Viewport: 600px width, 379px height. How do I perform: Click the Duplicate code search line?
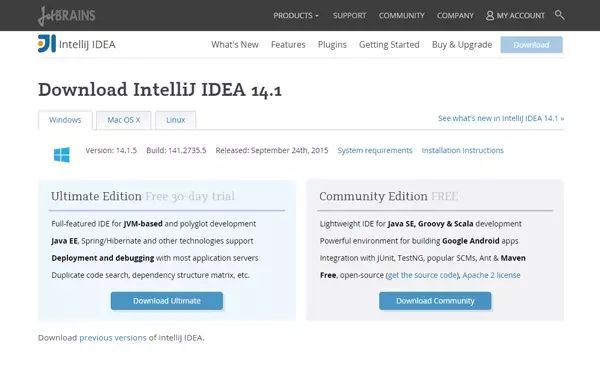pos(150,275)
